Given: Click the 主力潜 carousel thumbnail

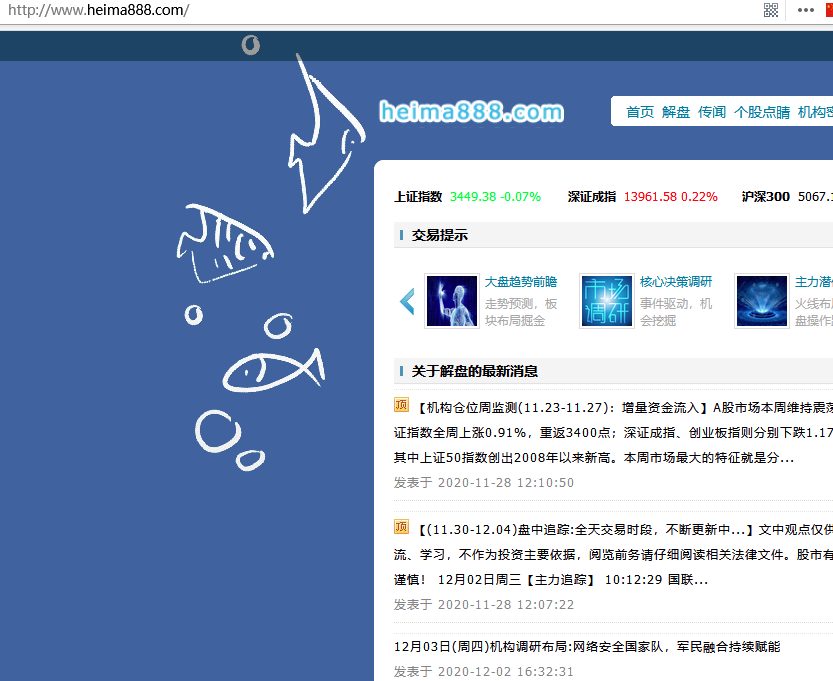Looking at the screenshot, I should 762,300.
